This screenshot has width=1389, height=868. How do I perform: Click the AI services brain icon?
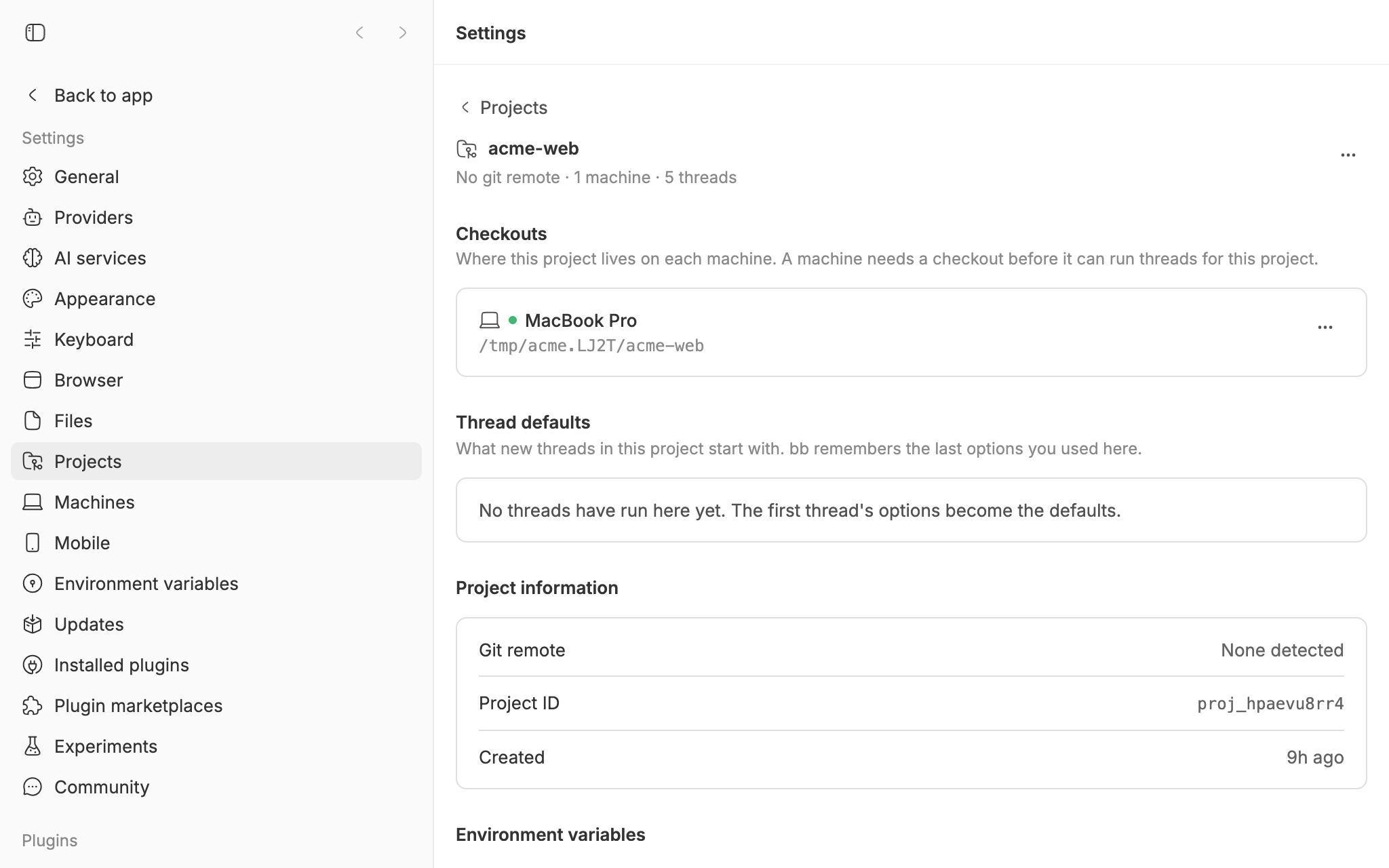[x=33, y=258]
